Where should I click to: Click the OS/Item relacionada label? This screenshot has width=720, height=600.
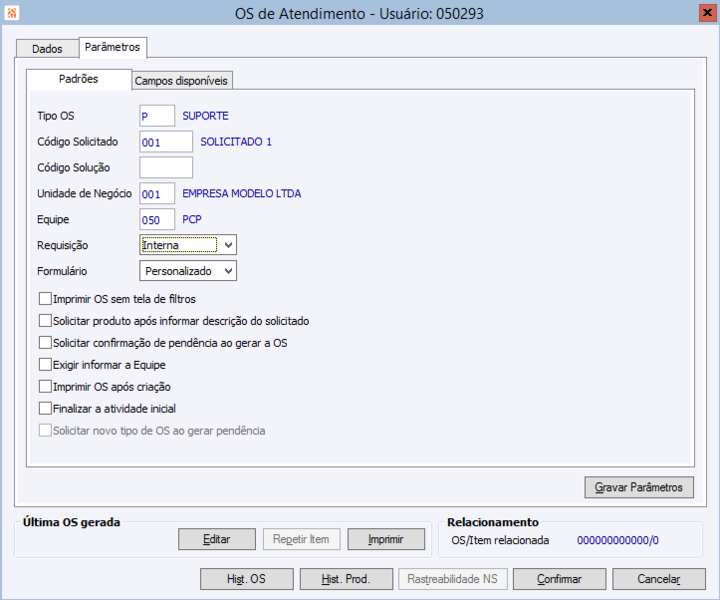(x=500, y=540)
